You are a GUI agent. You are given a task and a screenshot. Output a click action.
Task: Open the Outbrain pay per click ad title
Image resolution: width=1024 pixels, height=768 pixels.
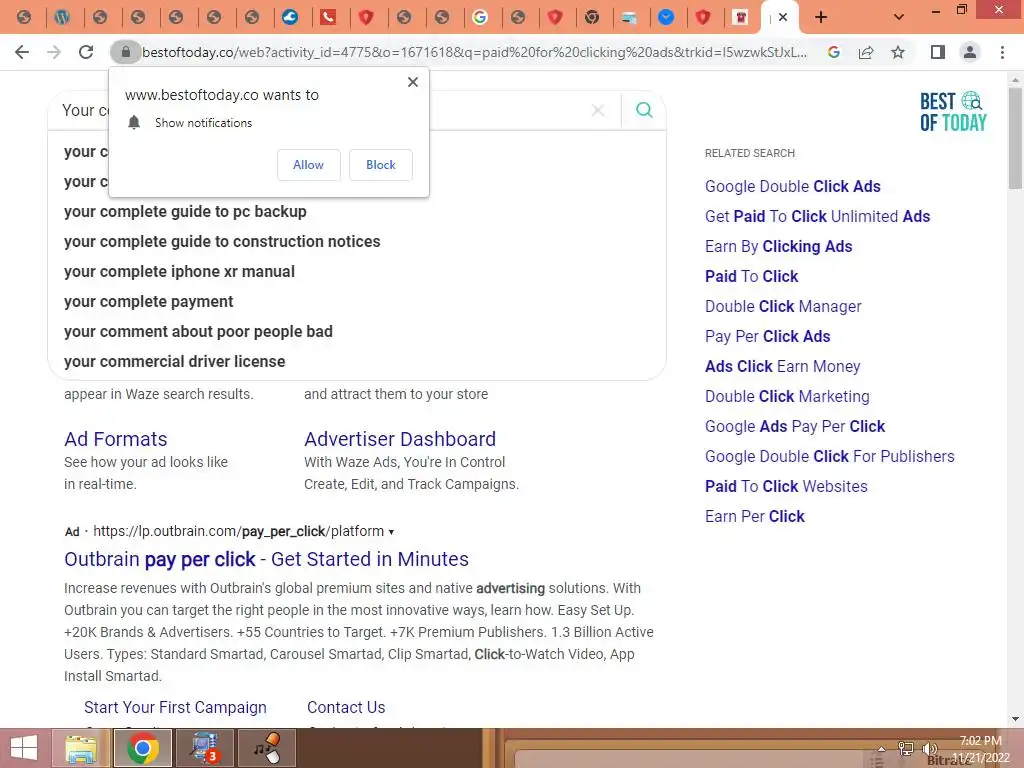coord(266,560)
